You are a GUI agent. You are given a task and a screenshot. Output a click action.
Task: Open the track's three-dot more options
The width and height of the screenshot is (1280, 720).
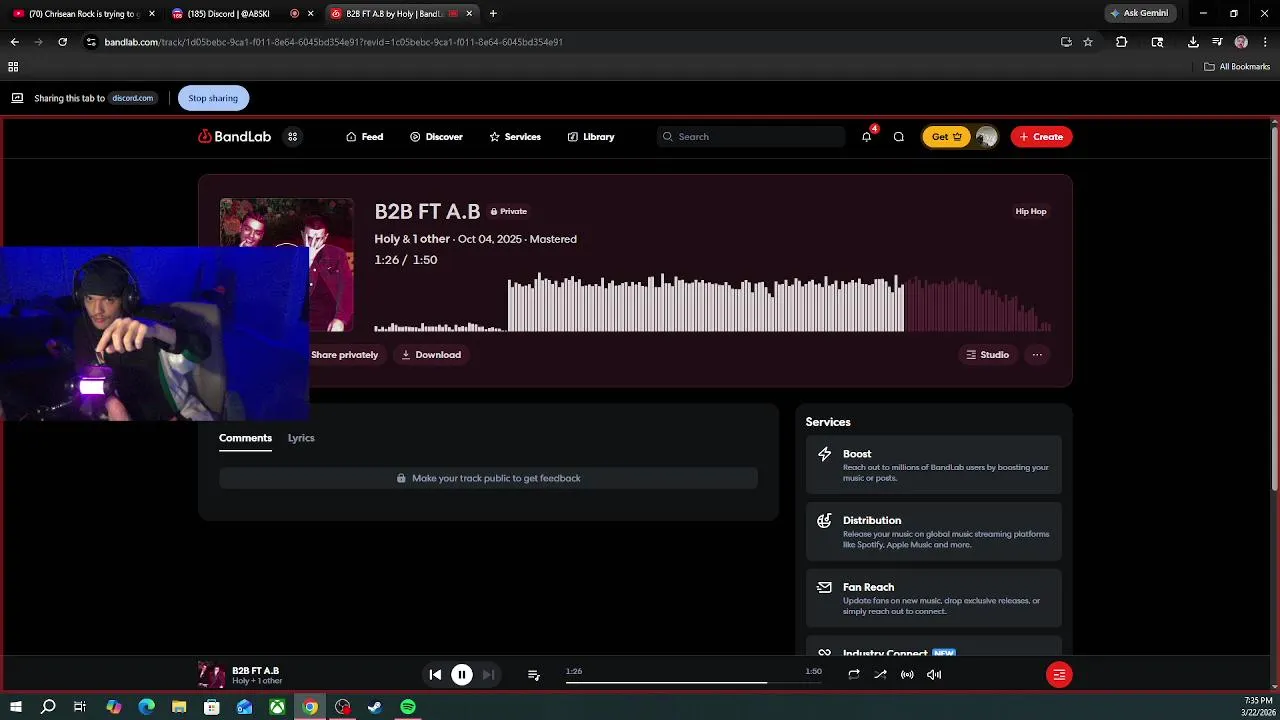tap(1037, 355)
